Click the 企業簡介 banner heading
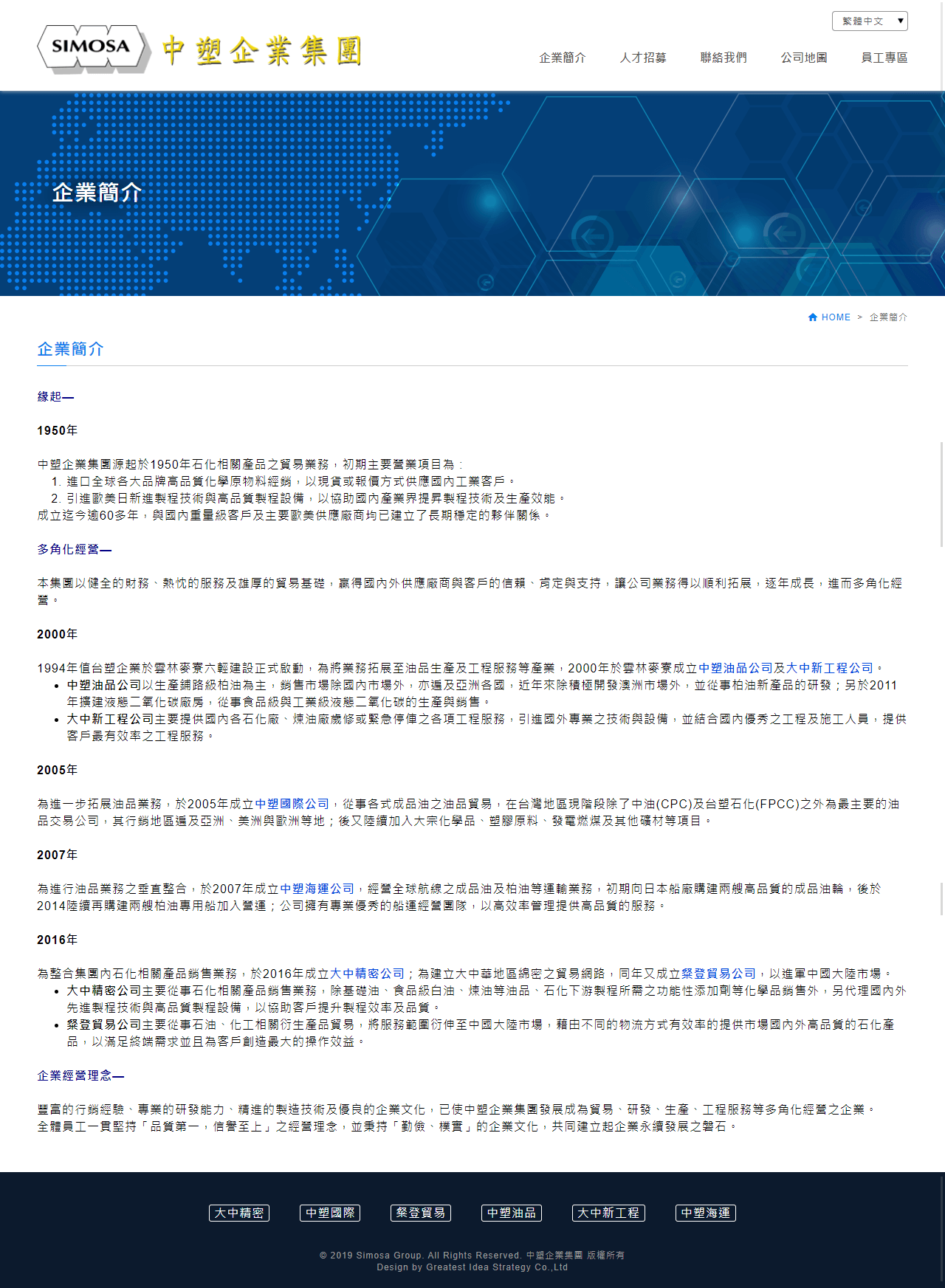 tap(97, 193)
